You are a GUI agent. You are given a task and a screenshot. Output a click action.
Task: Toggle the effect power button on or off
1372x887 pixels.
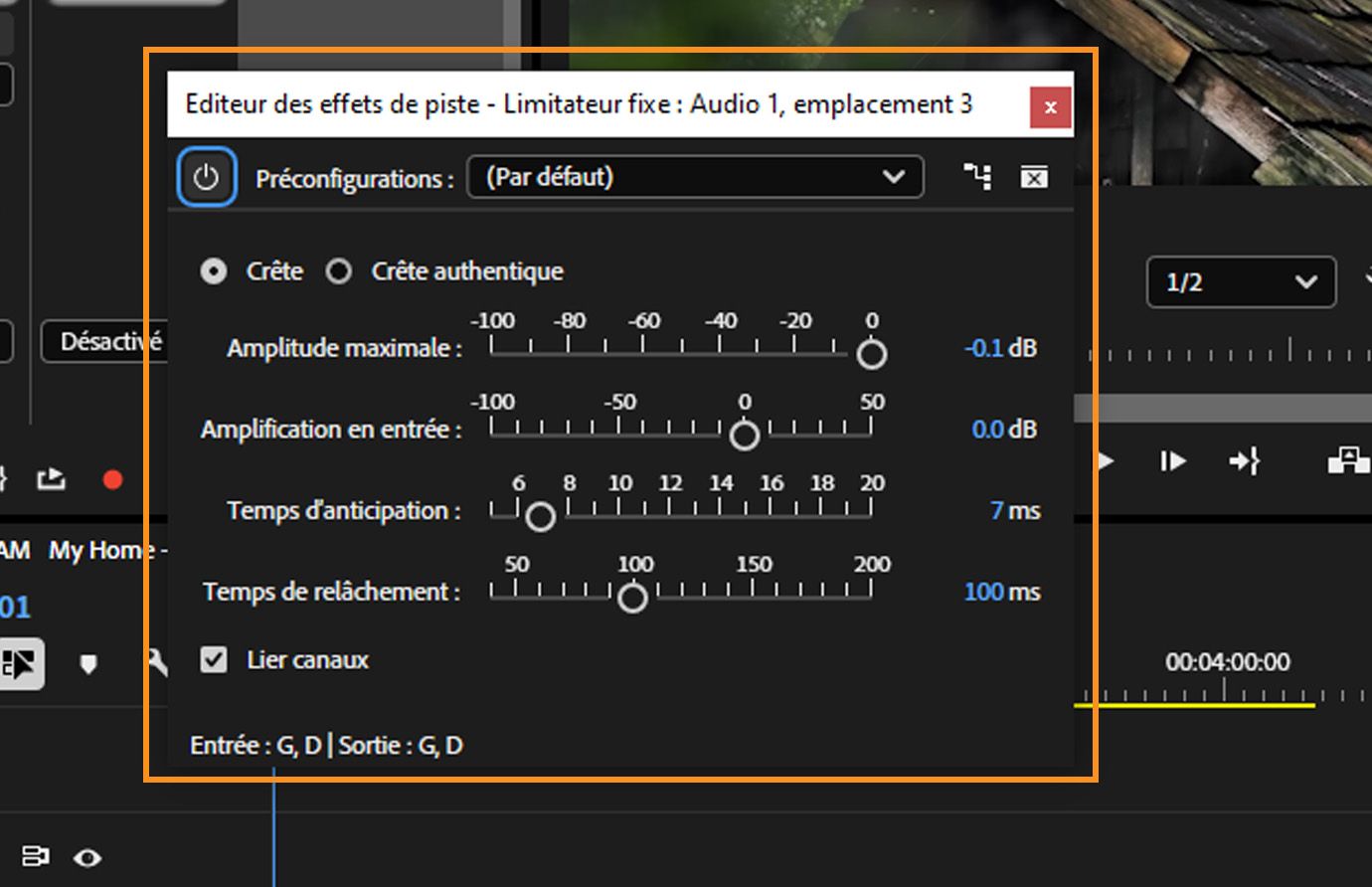206,176
